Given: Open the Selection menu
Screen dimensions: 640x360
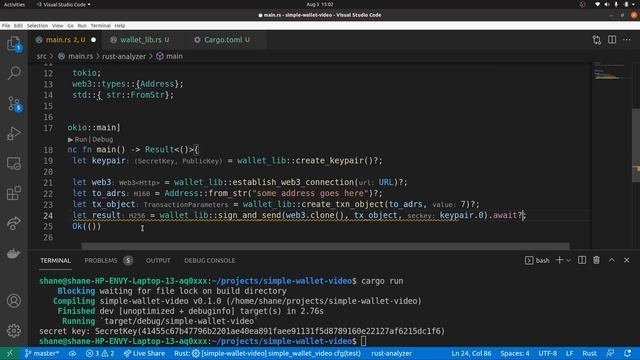Looking at the screenshot, I should point(37,25).
